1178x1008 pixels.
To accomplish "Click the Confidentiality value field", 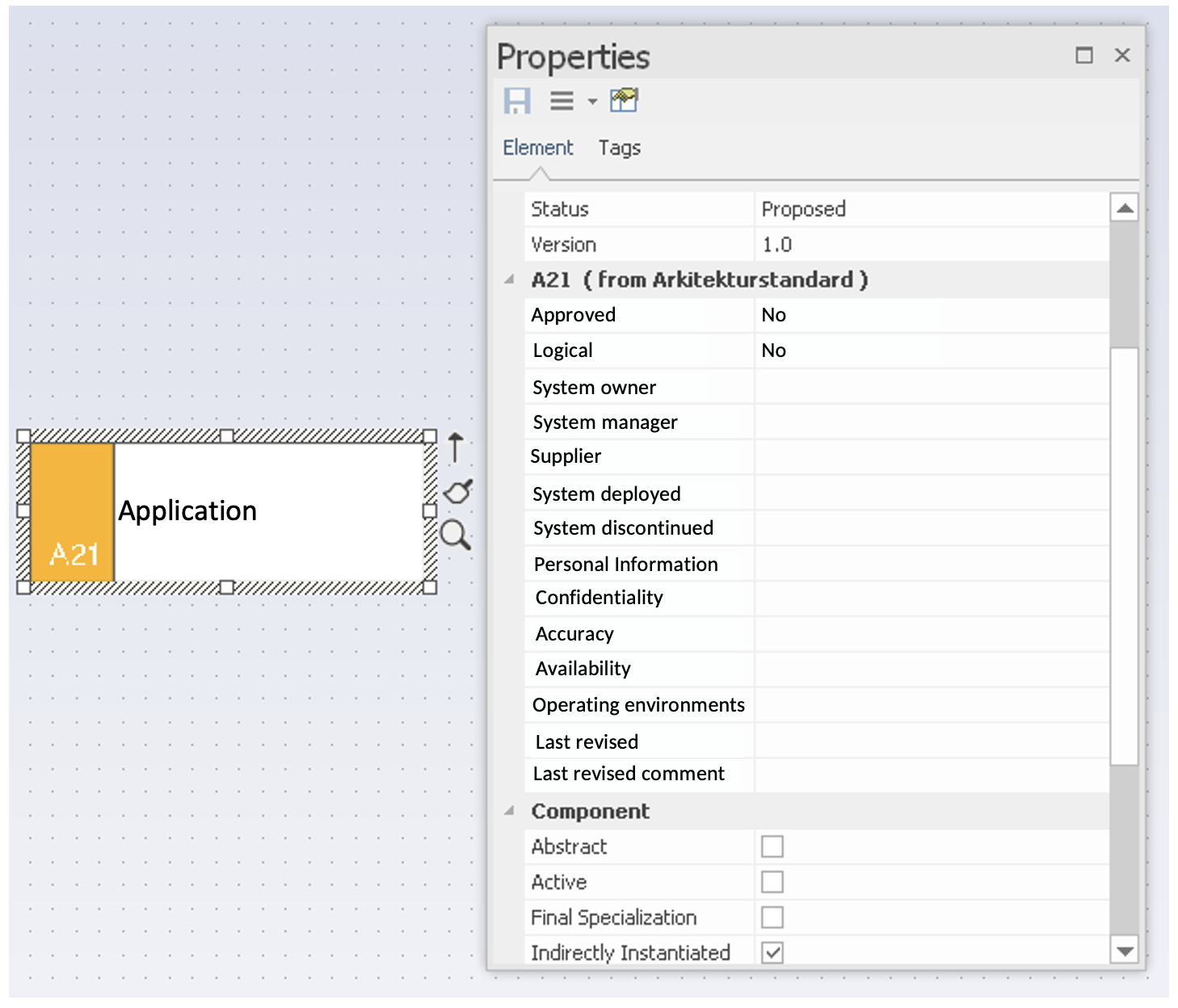I will [x=932, y=598].
